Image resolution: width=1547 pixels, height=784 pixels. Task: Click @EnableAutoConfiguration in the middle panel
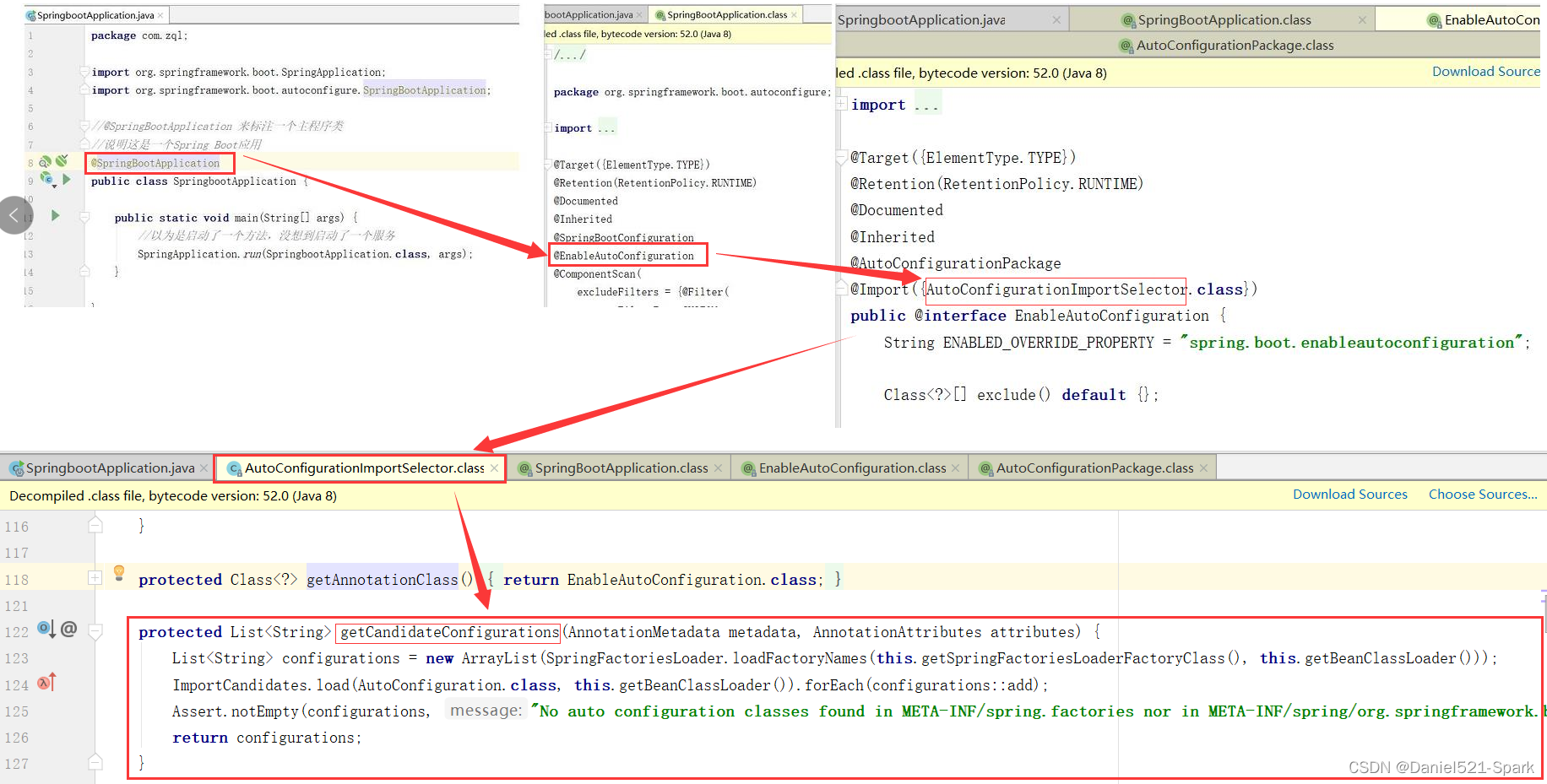point(624,256)
